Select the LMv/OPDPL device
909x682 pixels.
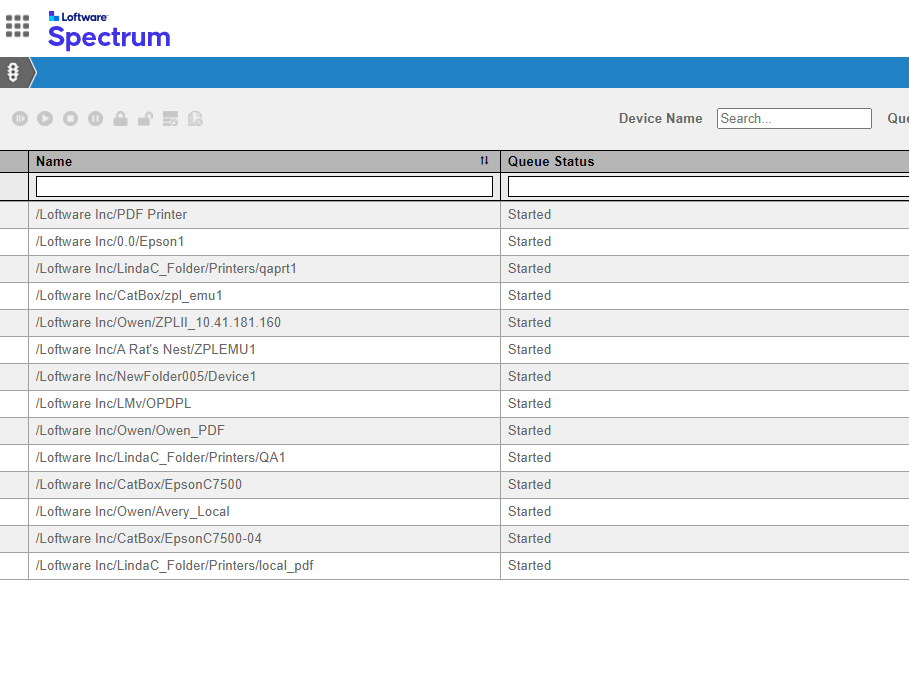113,404
